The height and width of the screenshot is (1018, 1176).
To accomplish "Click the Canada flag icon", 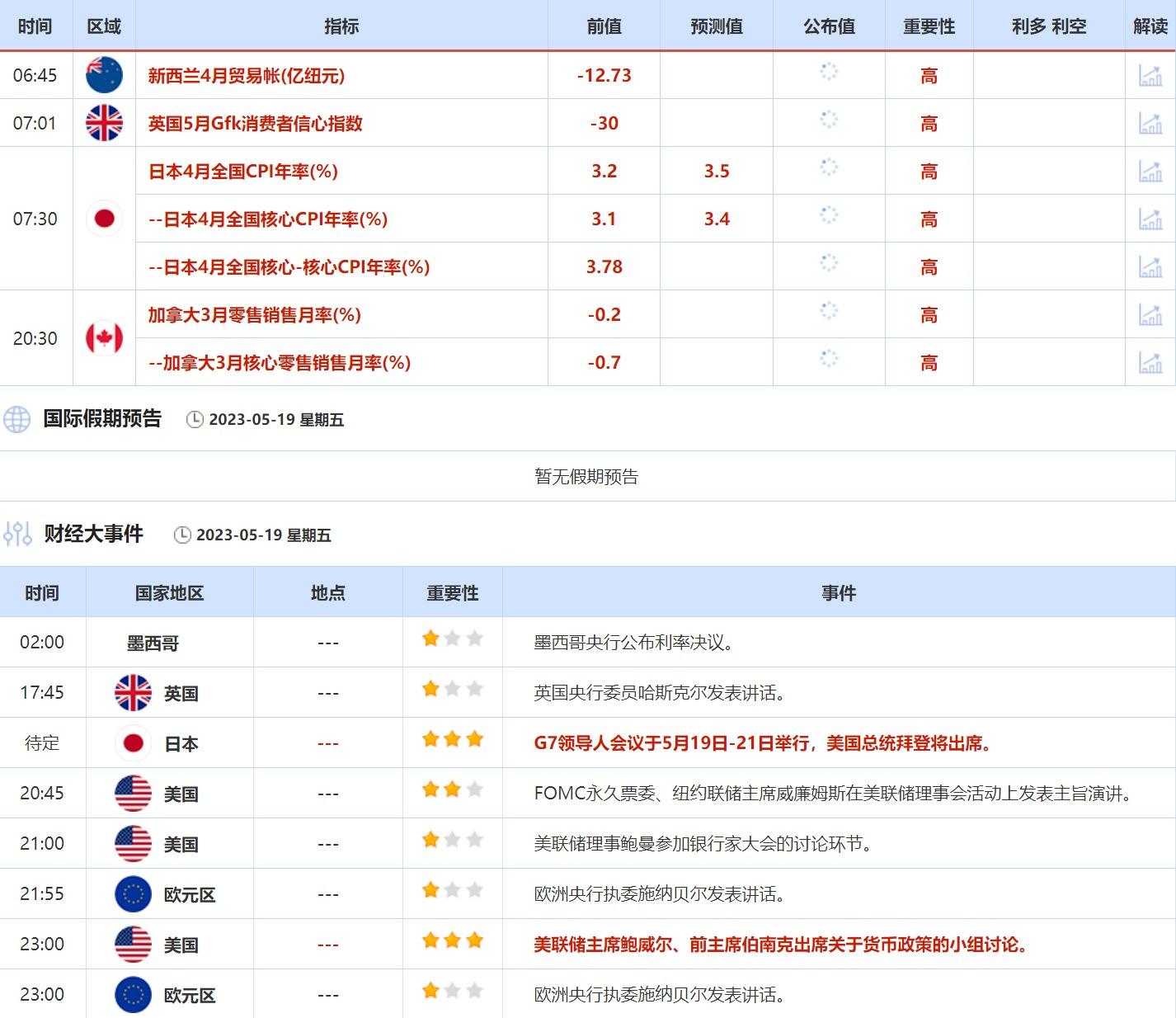I will (x=104, y=338).
